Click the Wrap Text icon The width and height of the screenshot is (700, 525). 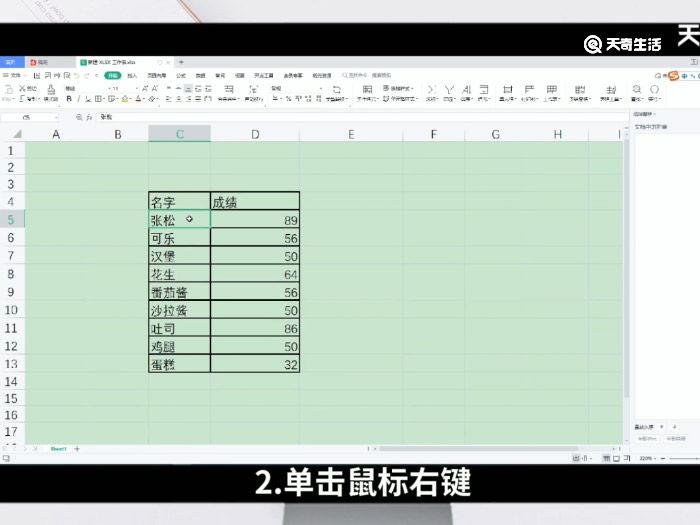pos(254,90)
